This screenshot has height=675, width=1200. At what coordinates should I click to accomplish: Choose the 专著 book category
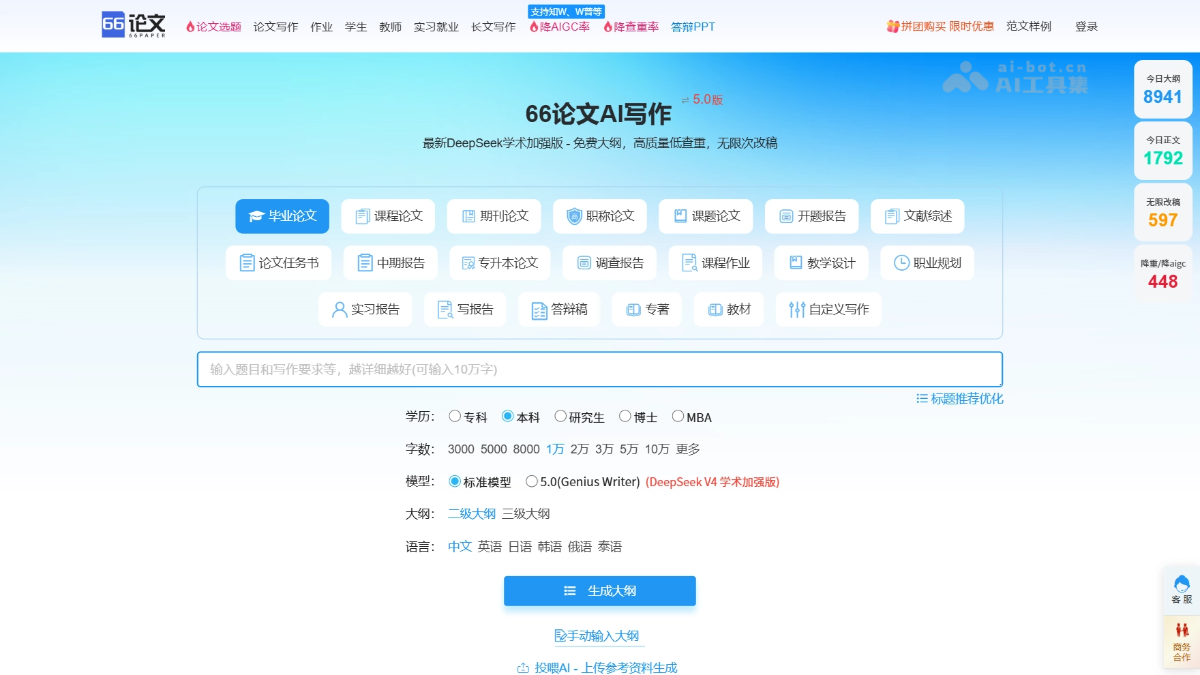pos(647,309)
